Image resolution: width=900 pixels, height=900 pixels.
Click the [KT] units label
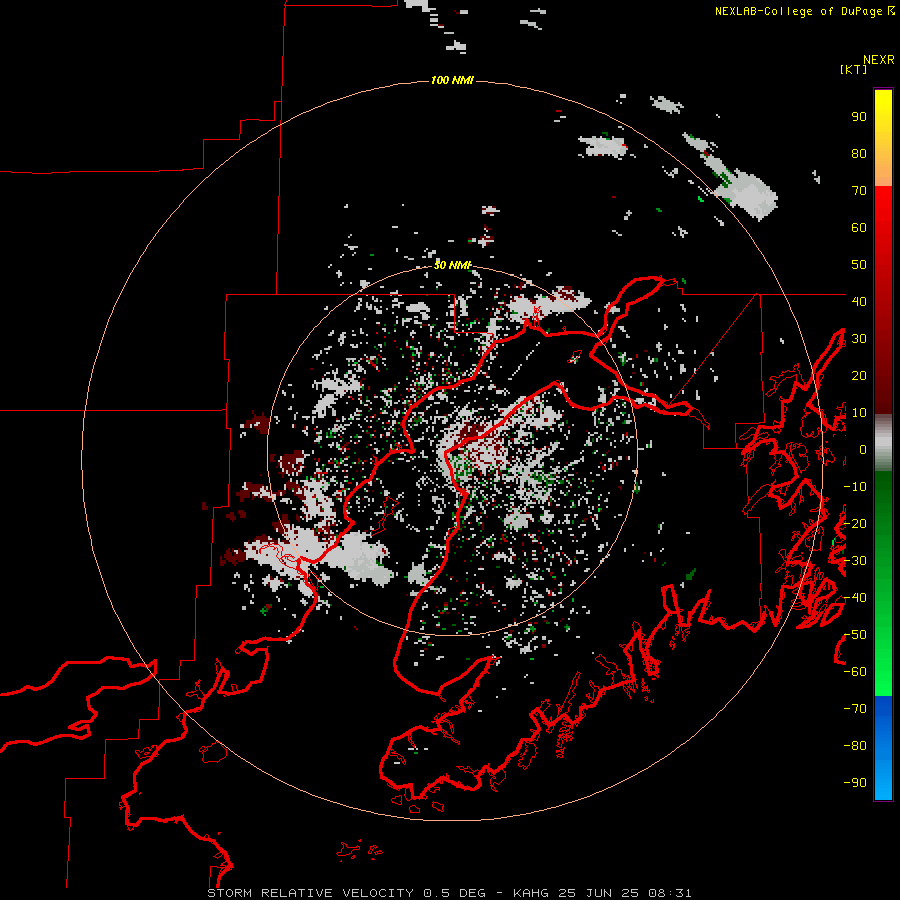(853, 69)
